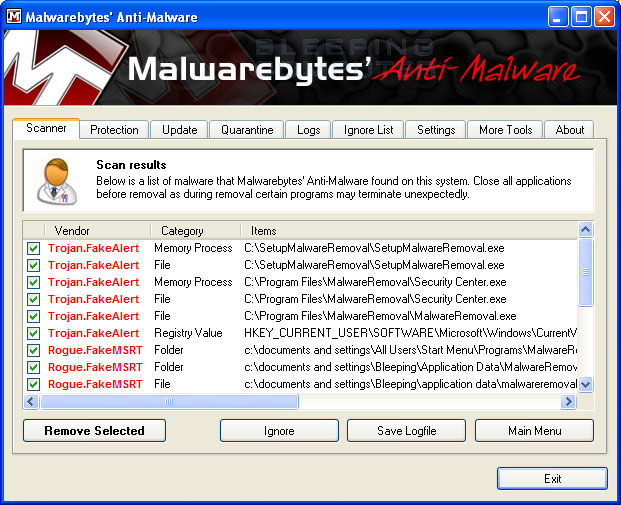The width and height of the screenshot is (621, 505).
Task: Click the Exit button
Action: pos(552,479)
